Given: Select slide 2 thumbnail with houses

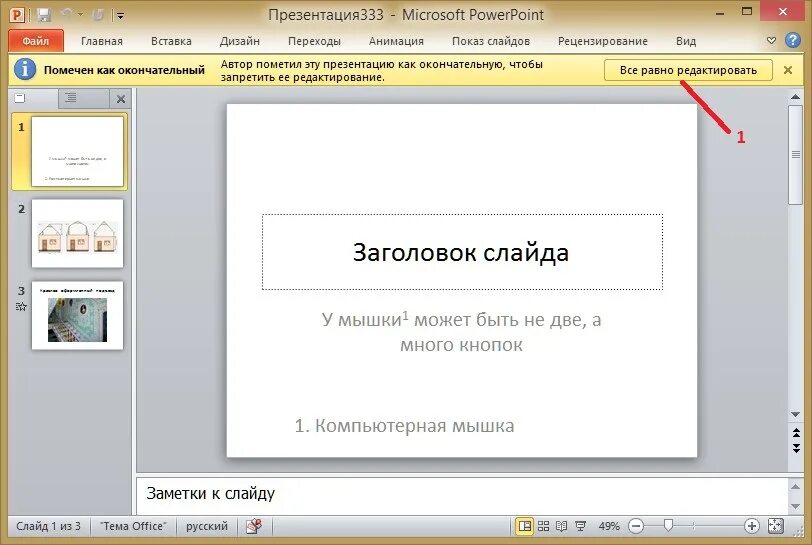Looking at the screenshot, I should tap(78, 233).
